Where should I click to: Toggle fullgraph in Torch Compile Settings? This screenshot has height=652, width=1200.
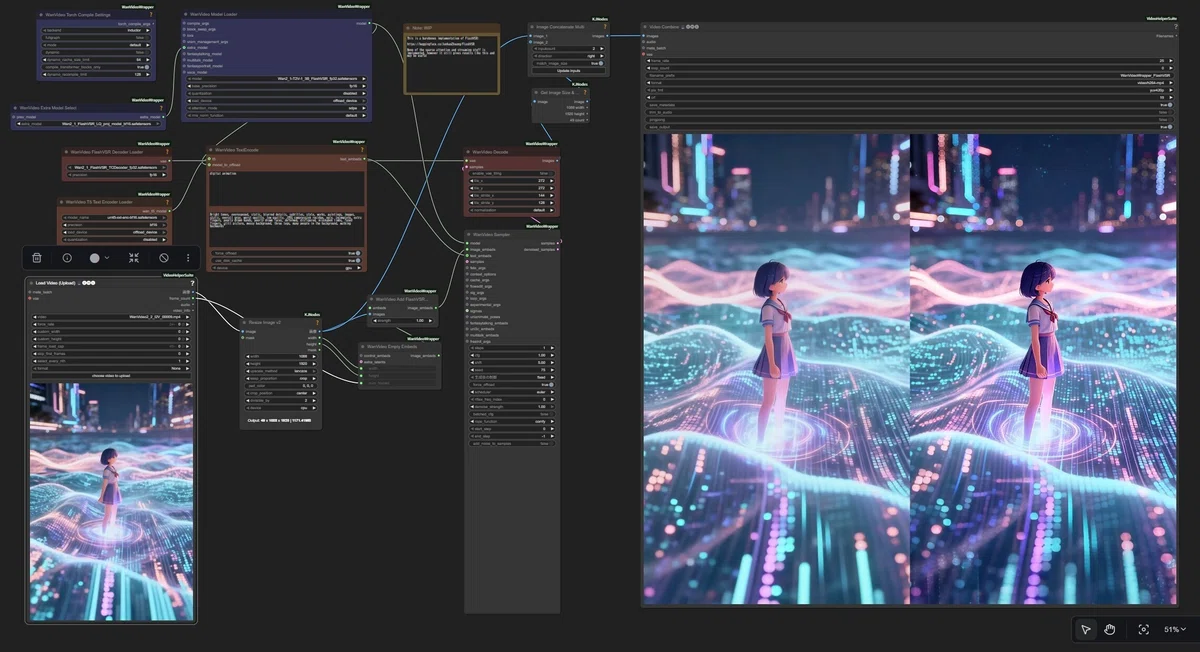(x=98, y=38)
